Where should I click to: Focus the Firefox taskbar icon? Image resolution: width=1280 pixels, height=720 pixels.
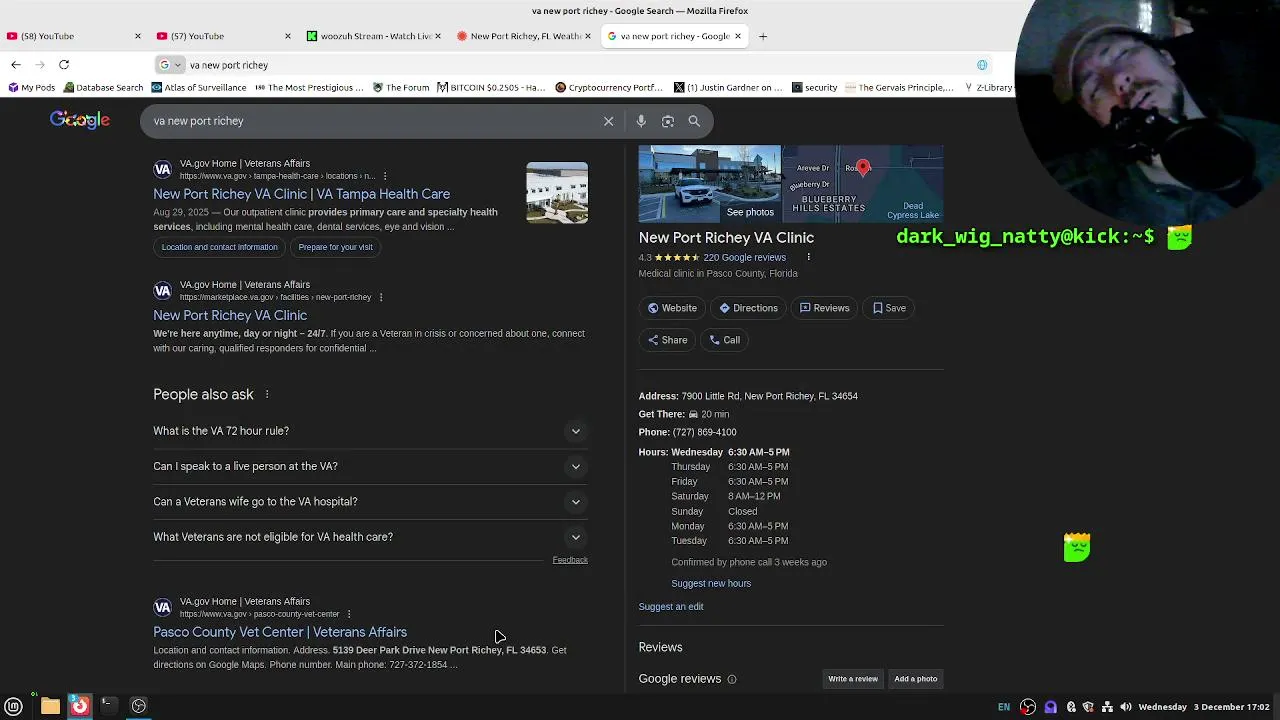click(x=79, y=706)
